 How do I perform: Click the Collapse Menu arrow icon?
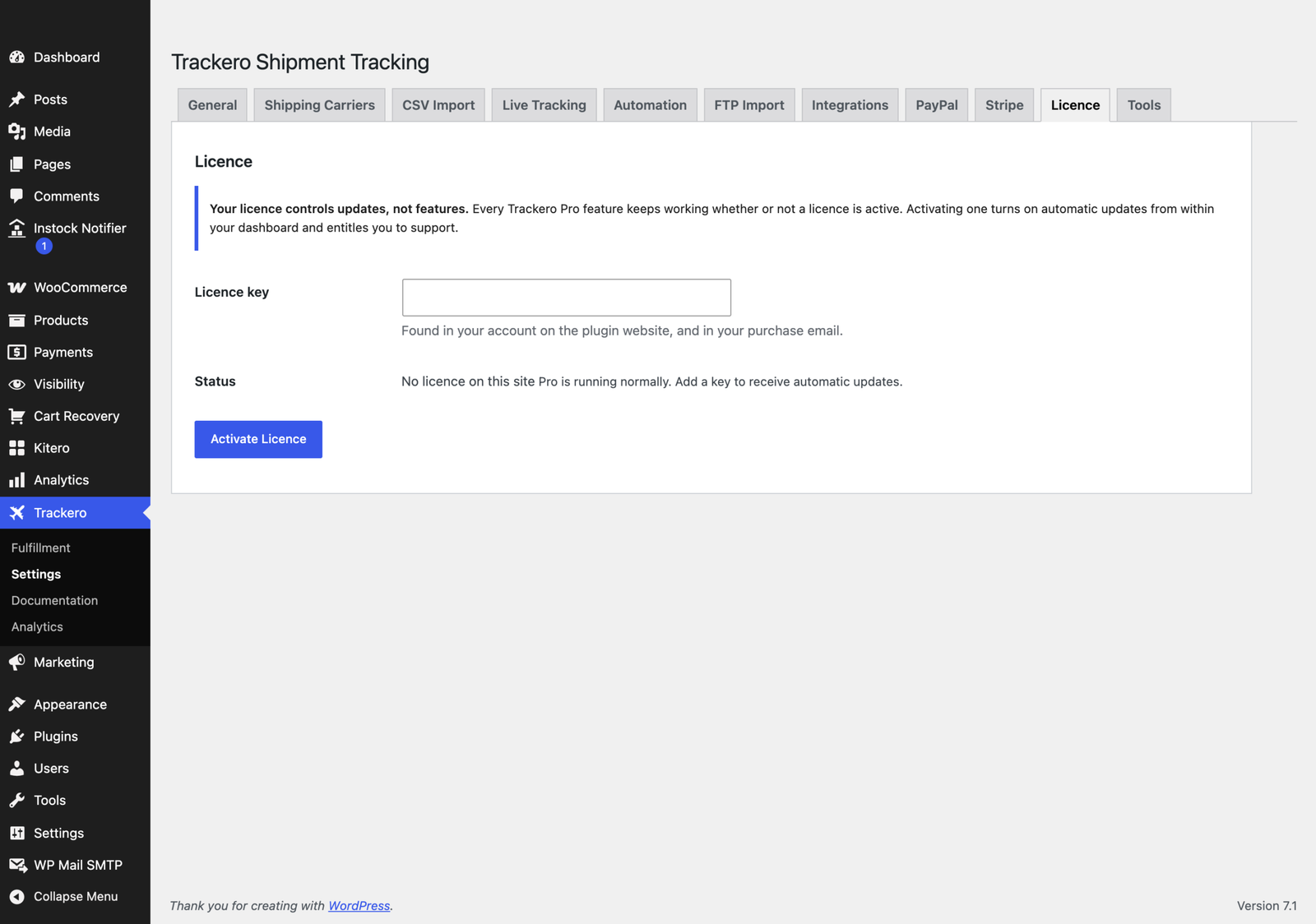tap(16, 897)
